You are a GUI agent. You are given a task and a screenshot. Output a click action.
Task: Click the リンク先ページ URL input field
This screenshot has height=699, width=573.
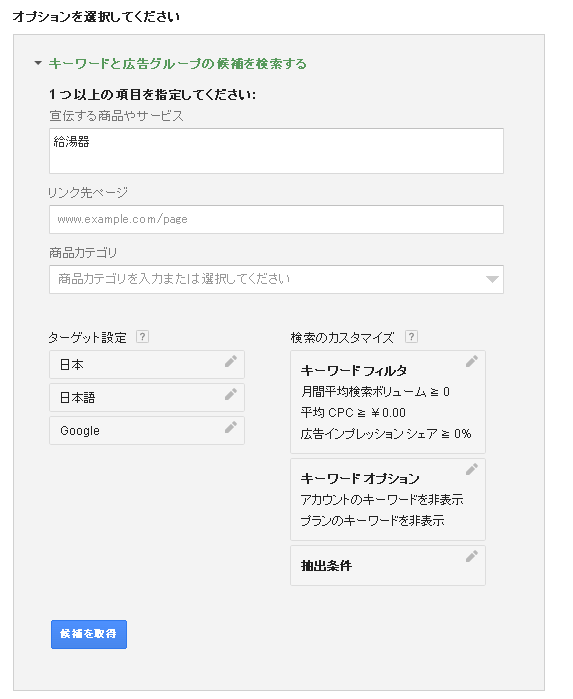276,219
